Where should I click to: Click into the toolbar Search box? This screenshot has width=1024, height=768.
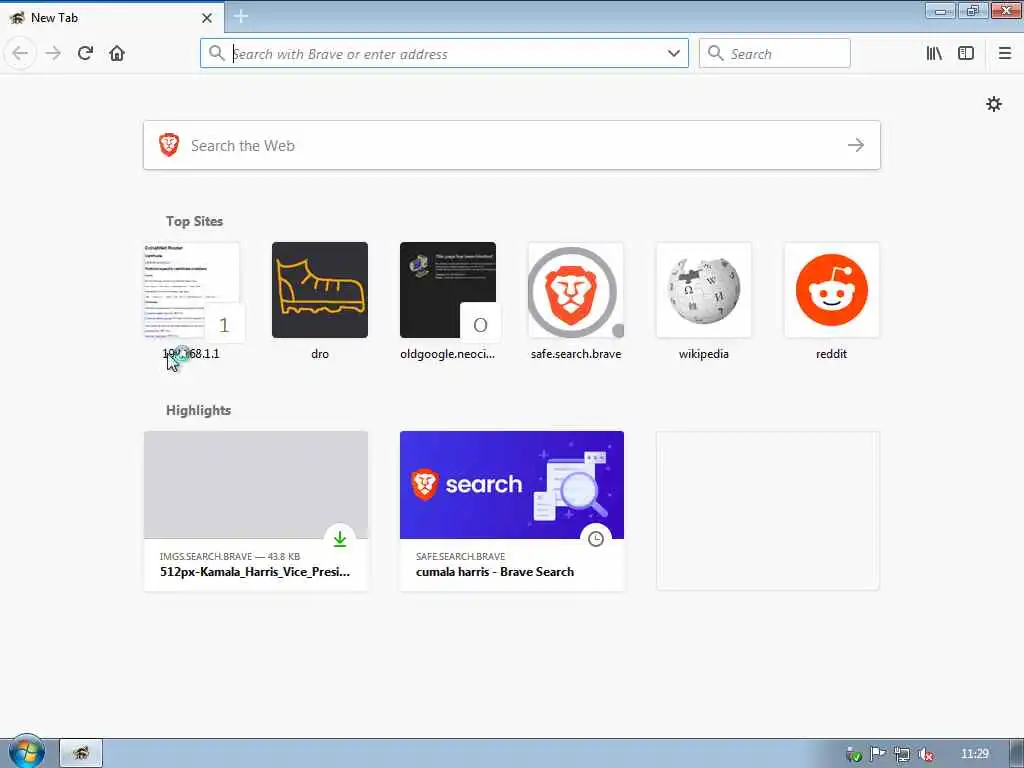(x=775, y=54)
